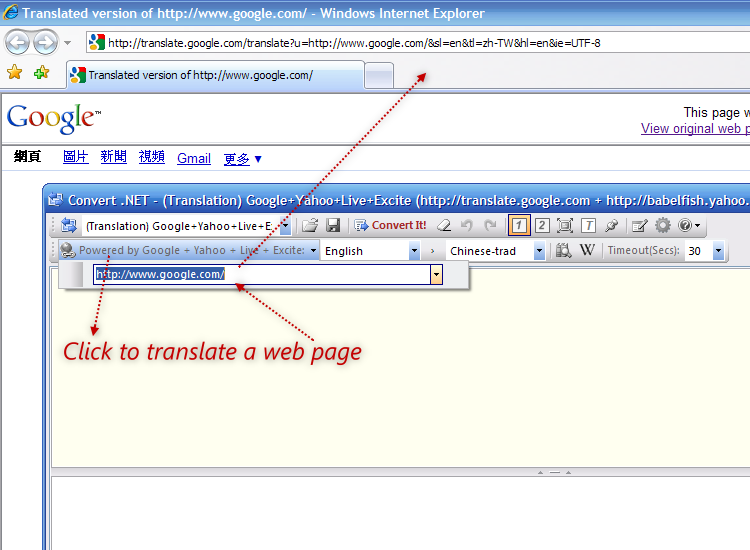Click the pin window icon

point(611,225)
